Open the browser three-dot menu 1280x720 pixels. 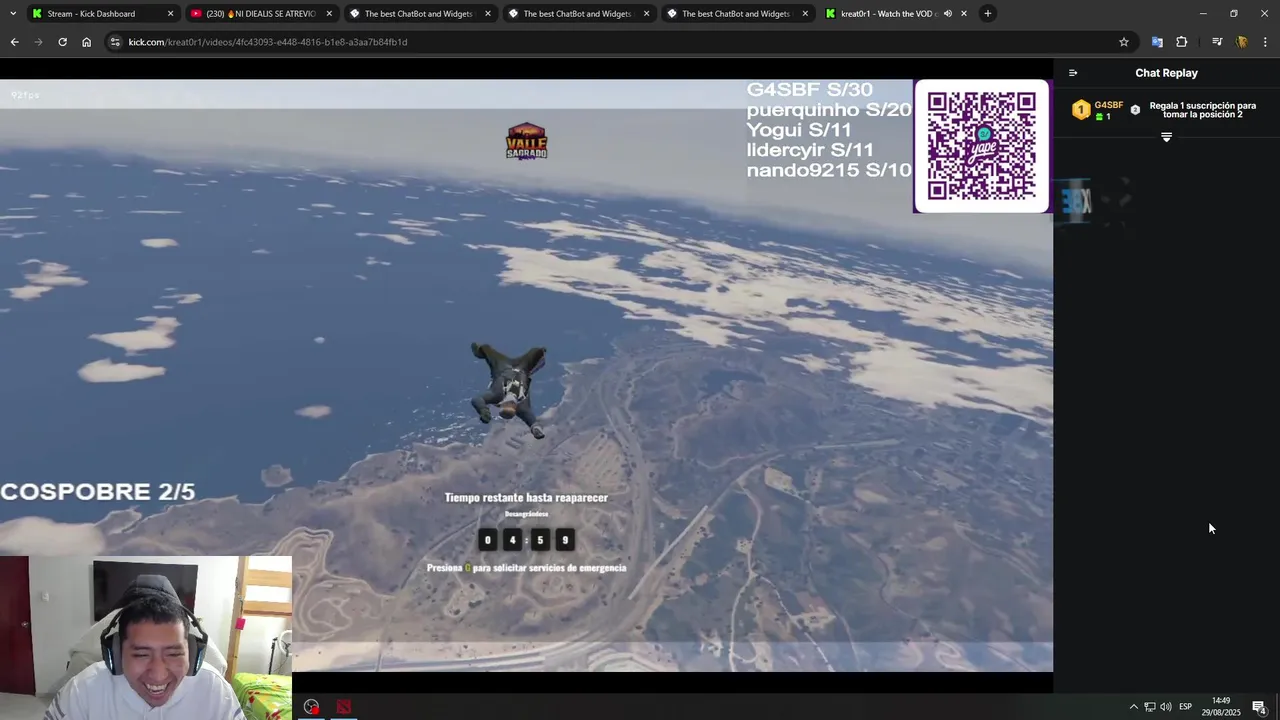tap(1265, 42)
